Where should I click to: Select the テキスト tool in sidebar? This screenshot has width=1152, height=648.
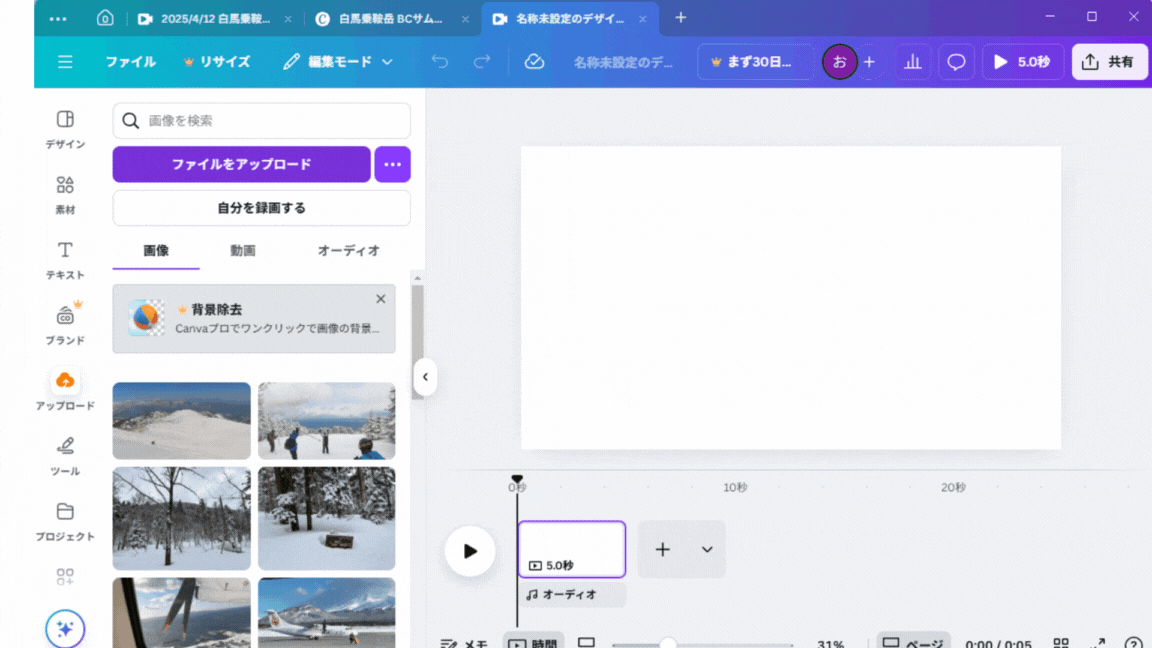click(x=65, y=259)
